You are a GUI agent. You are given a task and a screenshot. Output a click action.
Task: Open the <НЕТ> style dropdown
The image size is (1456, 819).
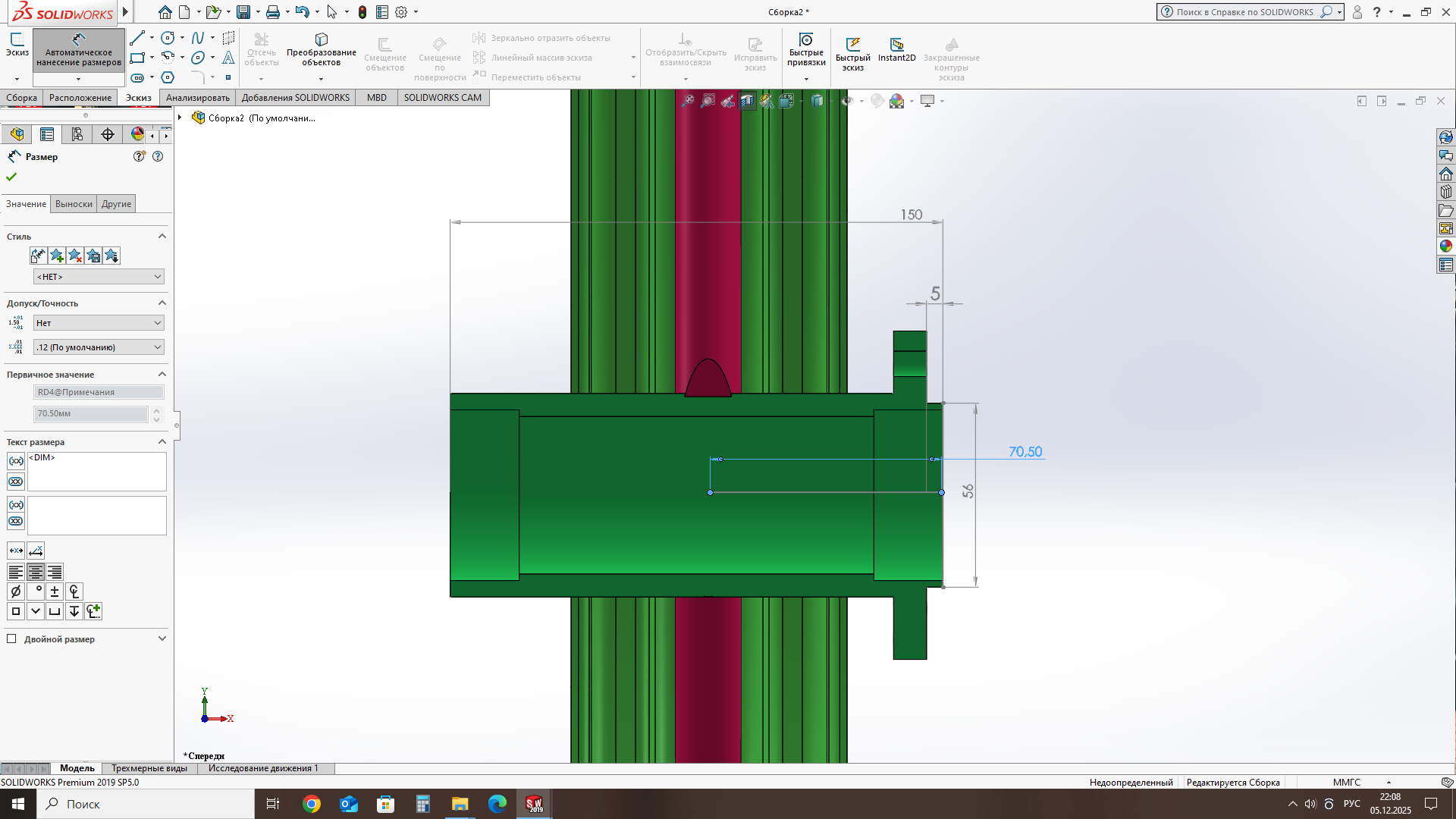tap(99, 277)
